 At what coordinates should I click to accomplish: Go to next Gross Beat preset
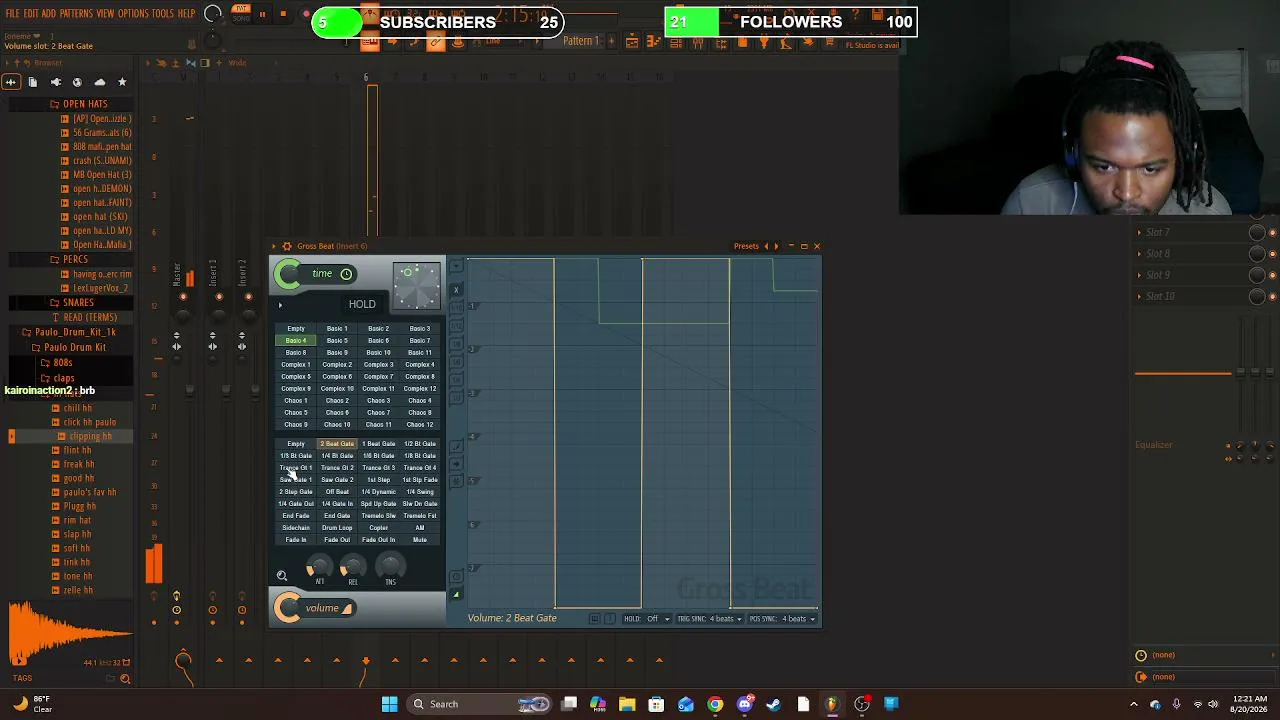click(776, 246)
